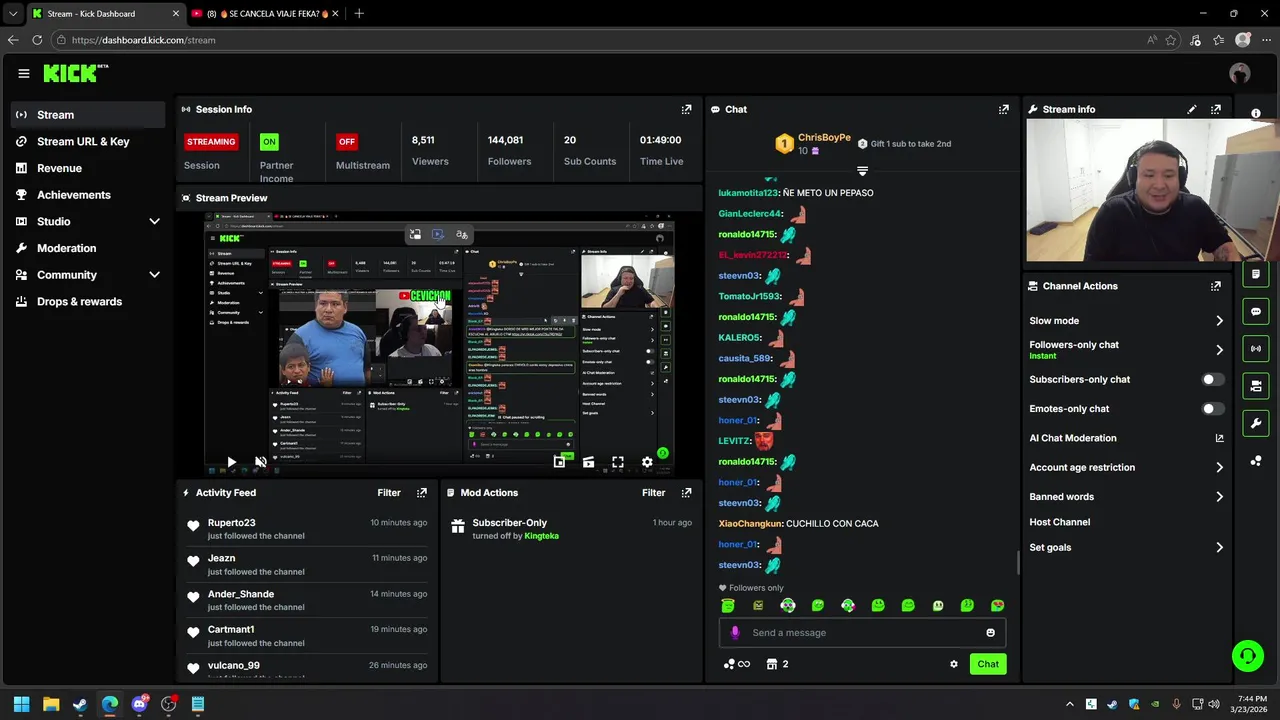Expand the Community sidebar section
1280x720 pixels.
(x=155, y=275)
